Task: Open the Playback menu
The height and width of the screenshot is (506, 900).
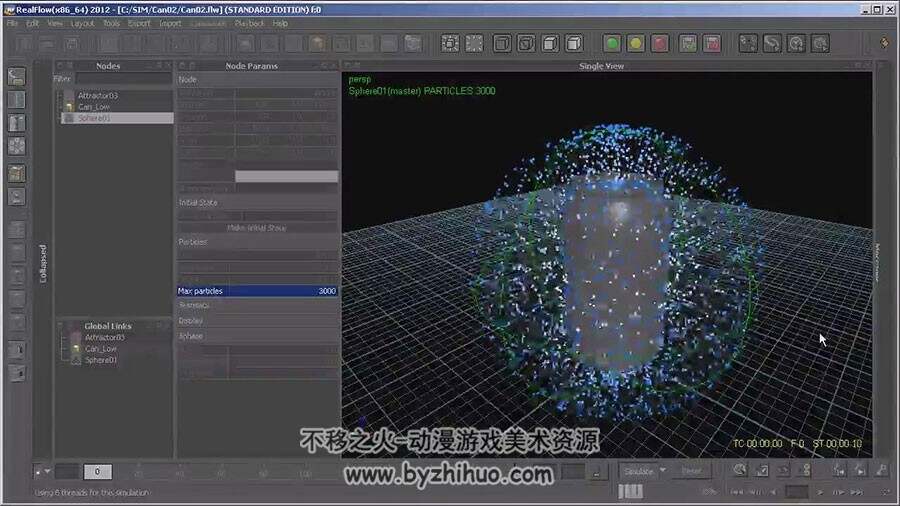Action: pos(249,24)
